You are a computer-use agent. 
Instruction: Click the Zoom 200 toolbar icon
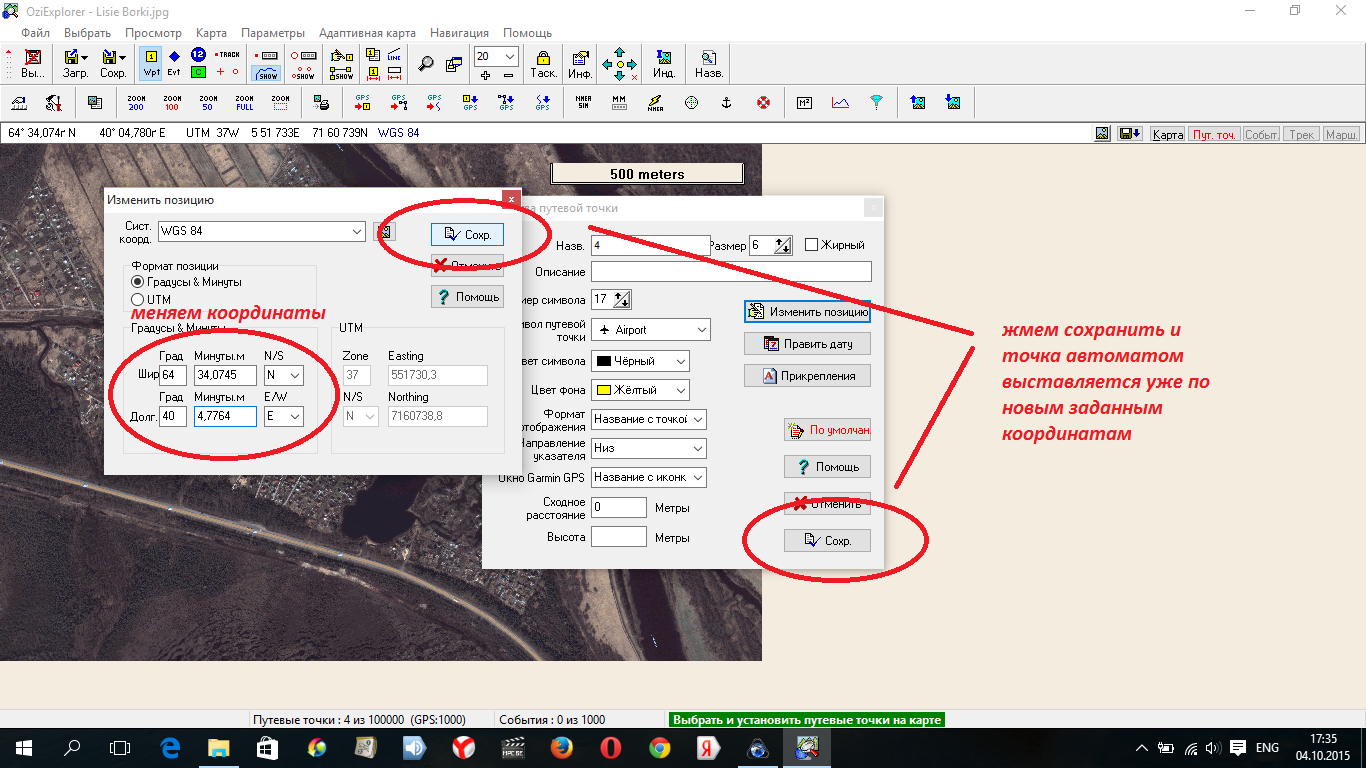click(x=136, y=102)
